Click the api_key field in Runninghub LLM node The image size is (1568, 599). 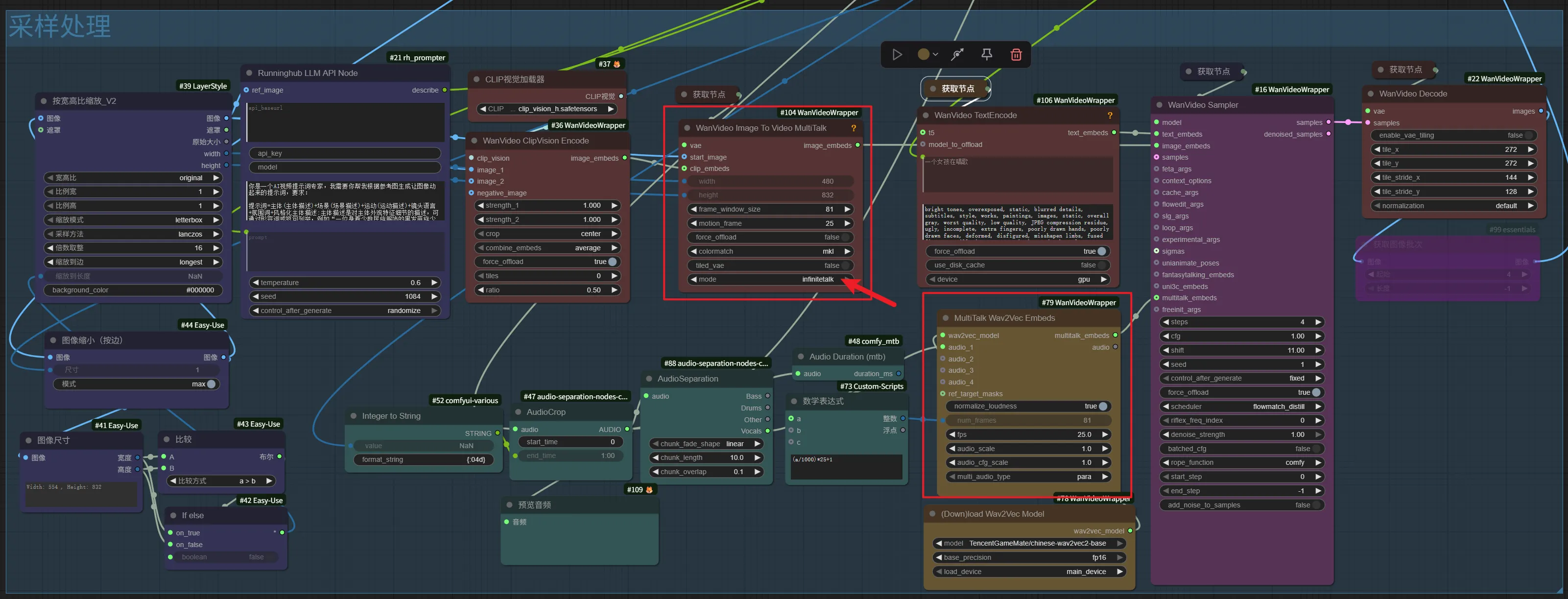point(345,153)
